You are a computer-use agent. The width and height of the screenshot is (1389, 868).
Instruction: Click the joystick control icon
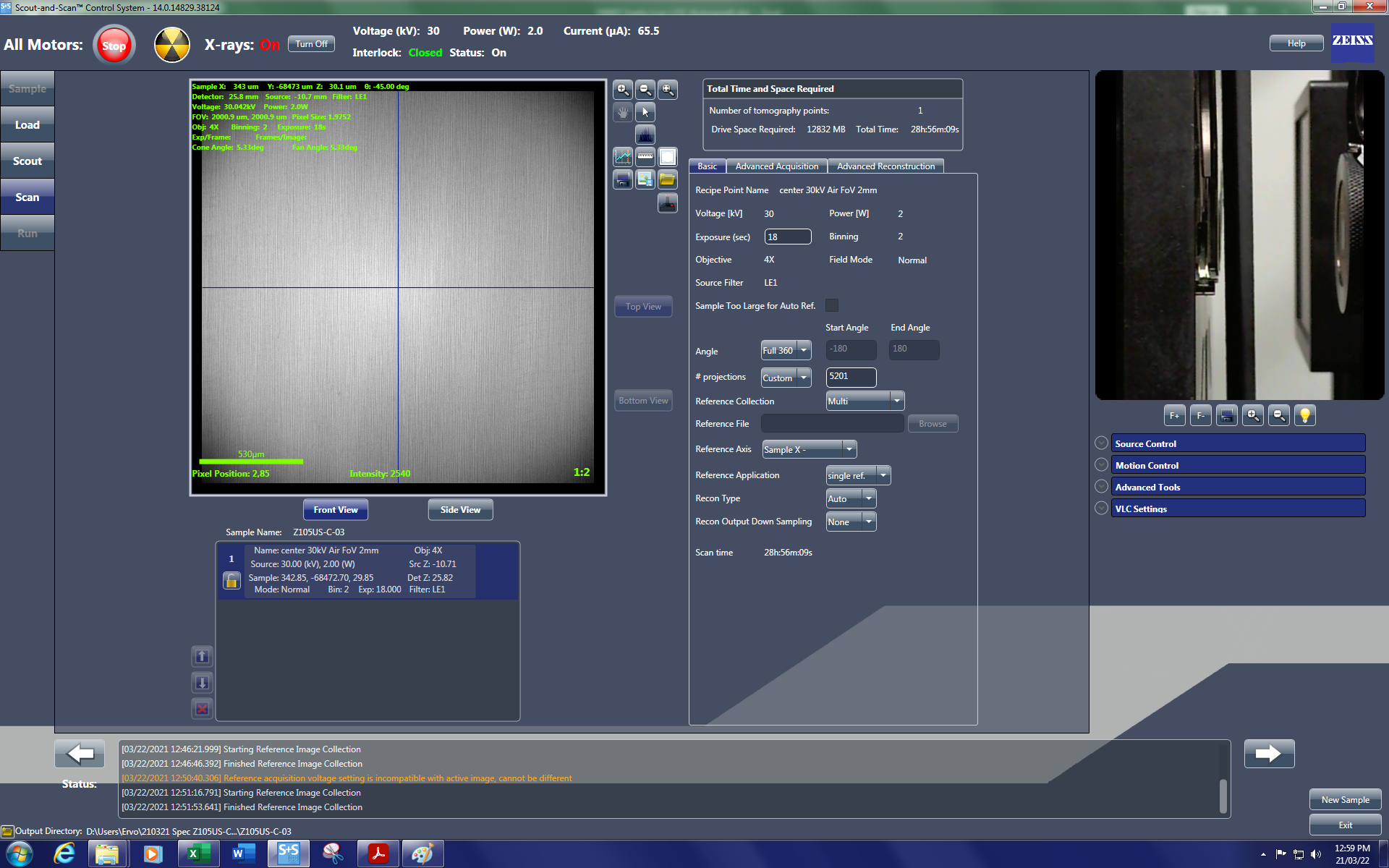point(667,203)
